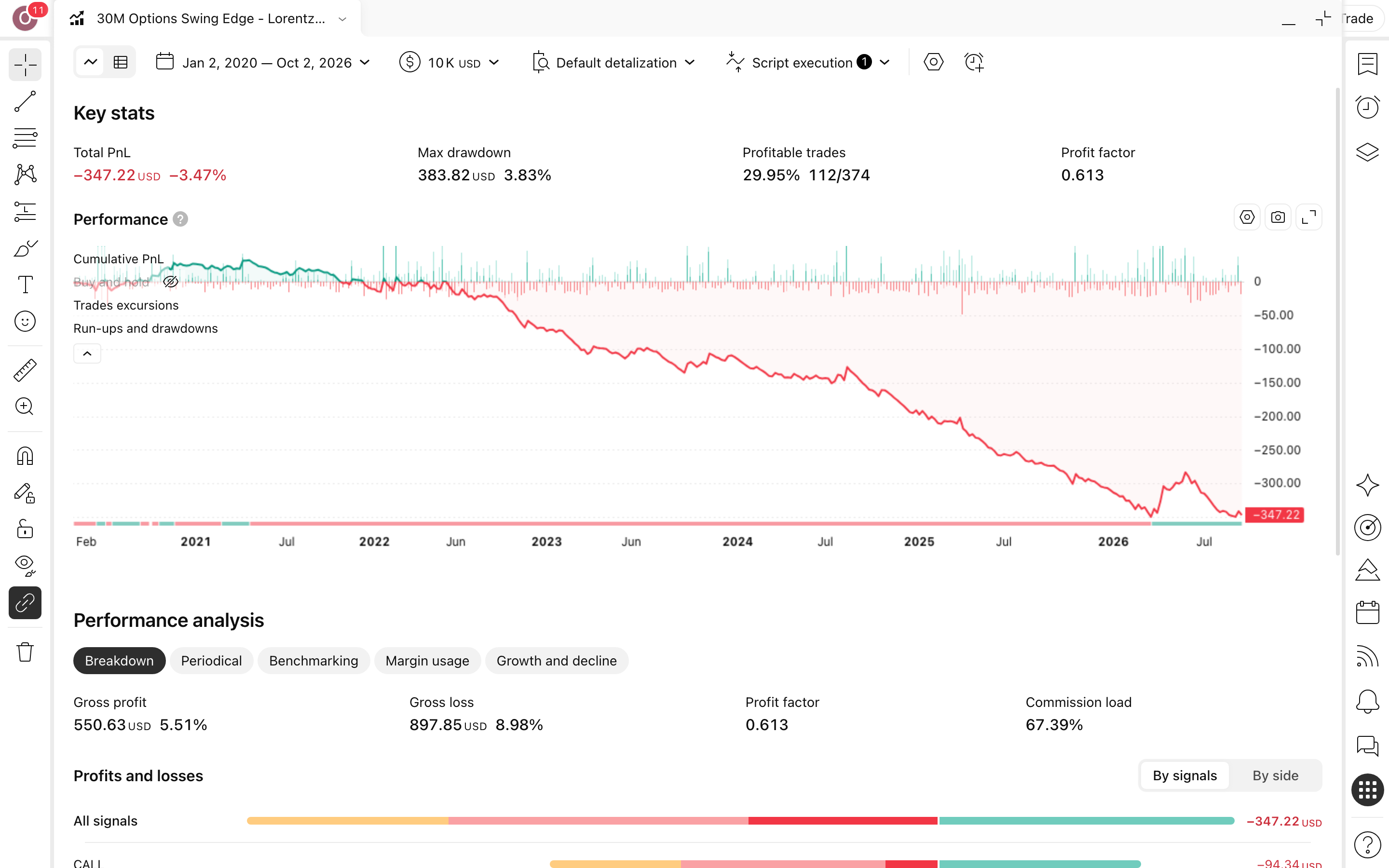Switch to chart overview view

pyautogui.click(x=91, y=62)
